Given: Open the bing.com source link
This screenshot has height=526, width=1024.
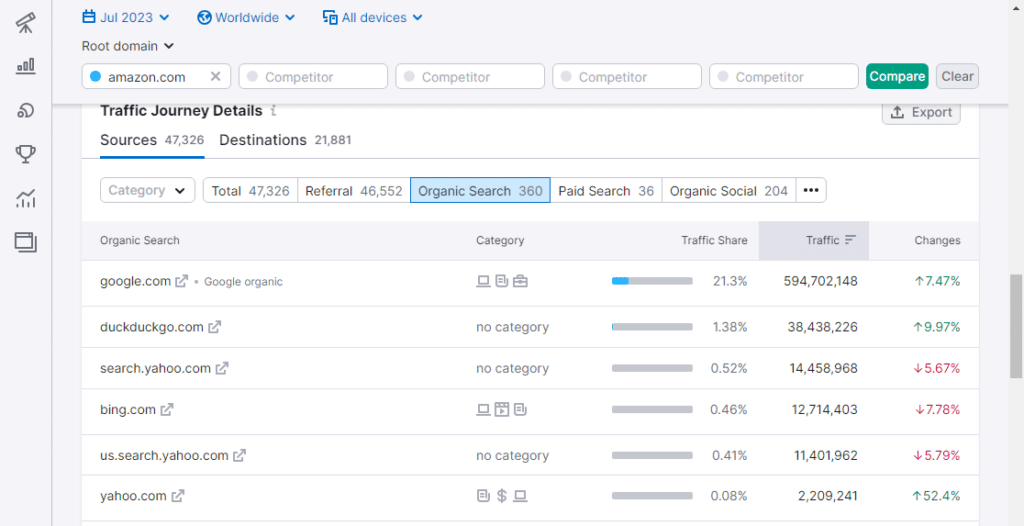Looking at the screenshot, I should click(128, 410).
